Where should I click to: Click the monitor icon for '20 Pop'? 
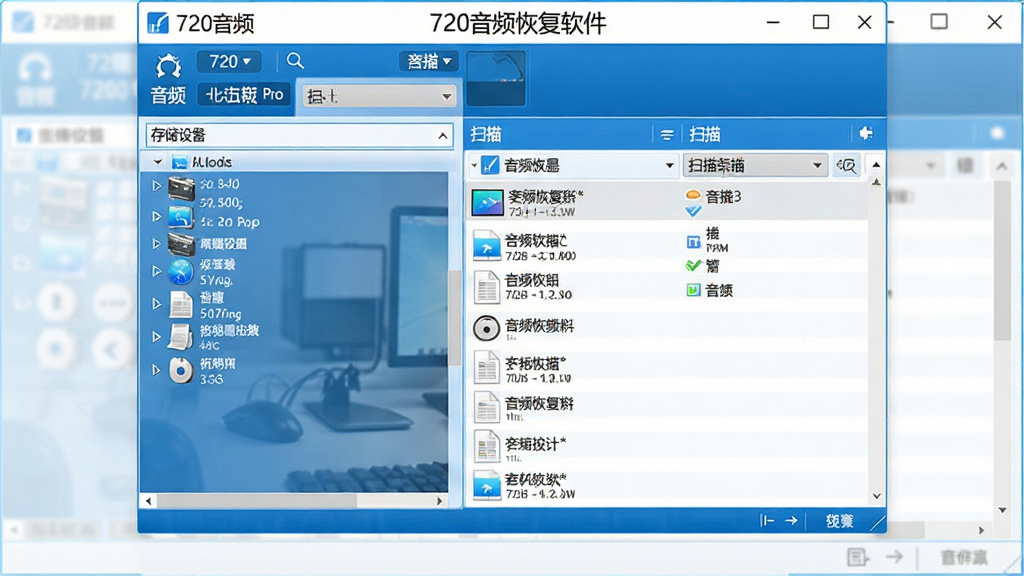[180, 217]
